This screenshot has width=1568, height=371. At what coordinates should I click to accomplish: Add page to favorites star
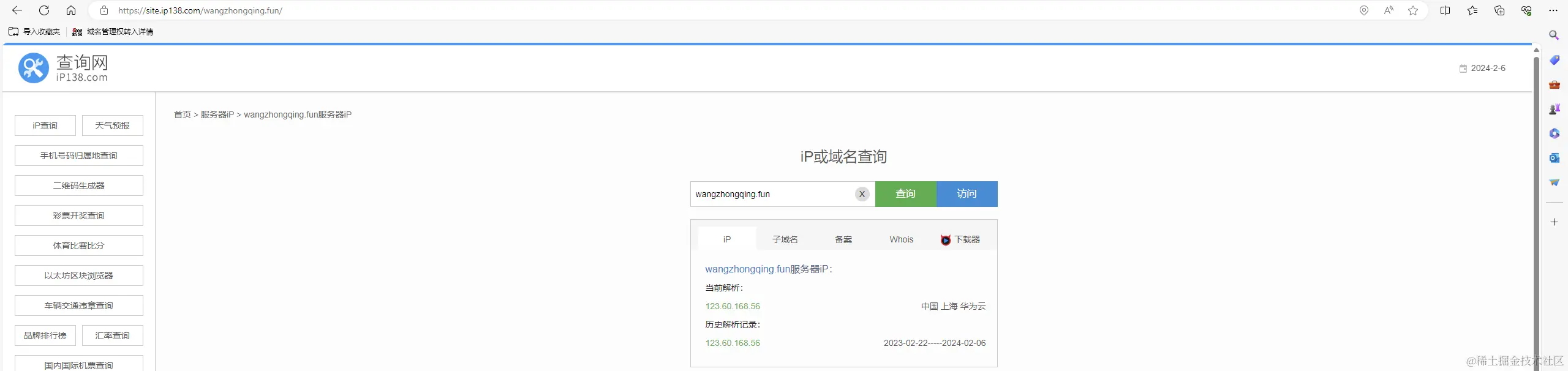click(x=1413, y=10)
